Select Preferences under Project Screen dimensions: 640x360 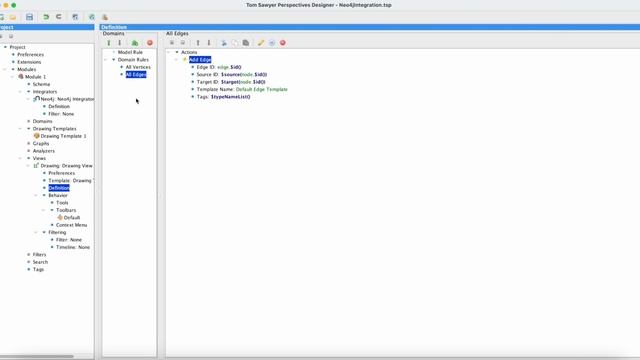pyautogui.click(x=30, y=55)
